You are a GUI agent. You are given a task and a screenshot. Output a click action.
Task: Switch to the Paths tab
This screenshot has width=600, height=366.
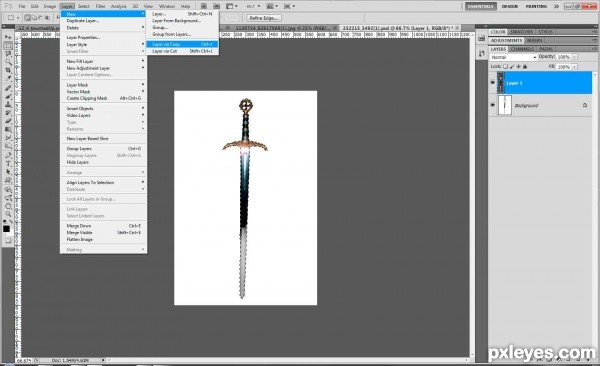click(x=546, y=49)
